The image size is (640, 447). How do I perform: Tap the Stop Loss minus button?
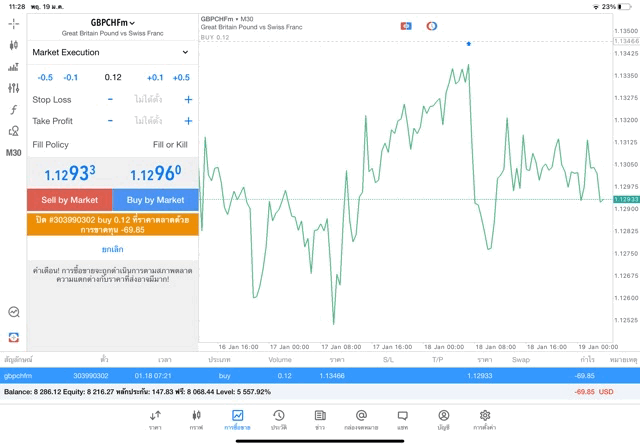click(110, 99)
